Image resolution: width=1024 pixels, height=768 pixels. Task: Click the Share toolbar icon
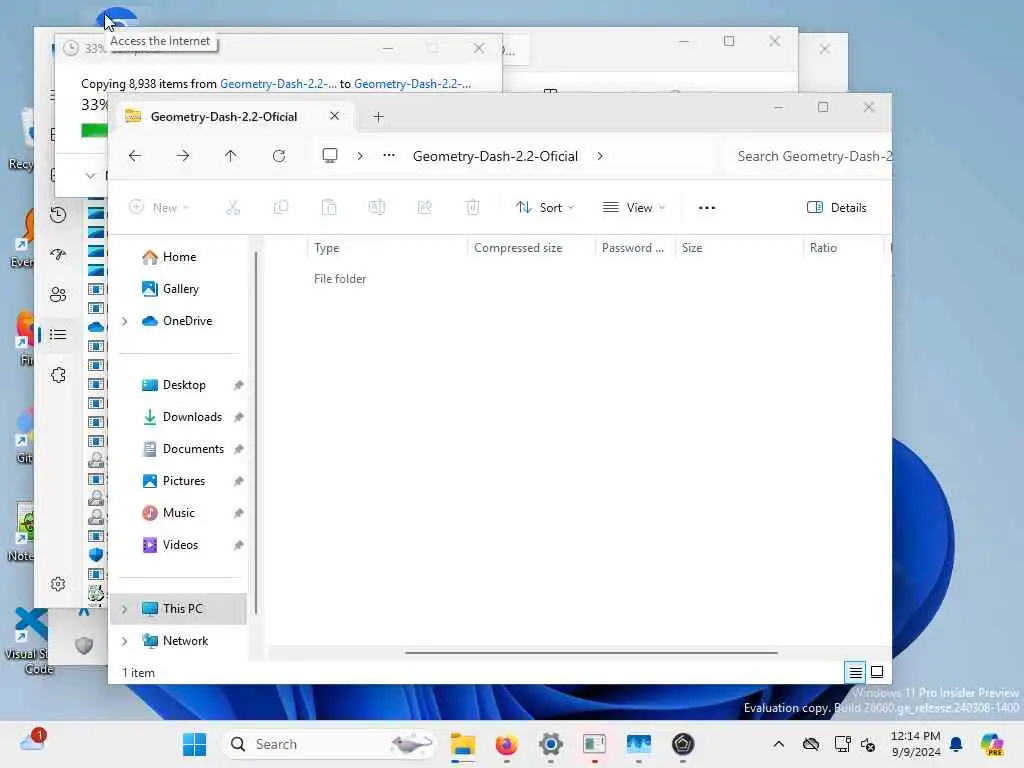(x=424, y=208)
